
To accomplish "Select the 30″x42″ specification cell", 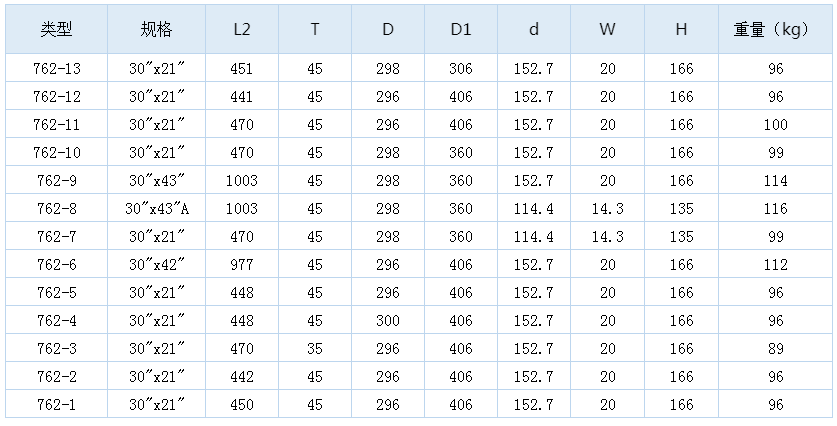I will point(157,264).
